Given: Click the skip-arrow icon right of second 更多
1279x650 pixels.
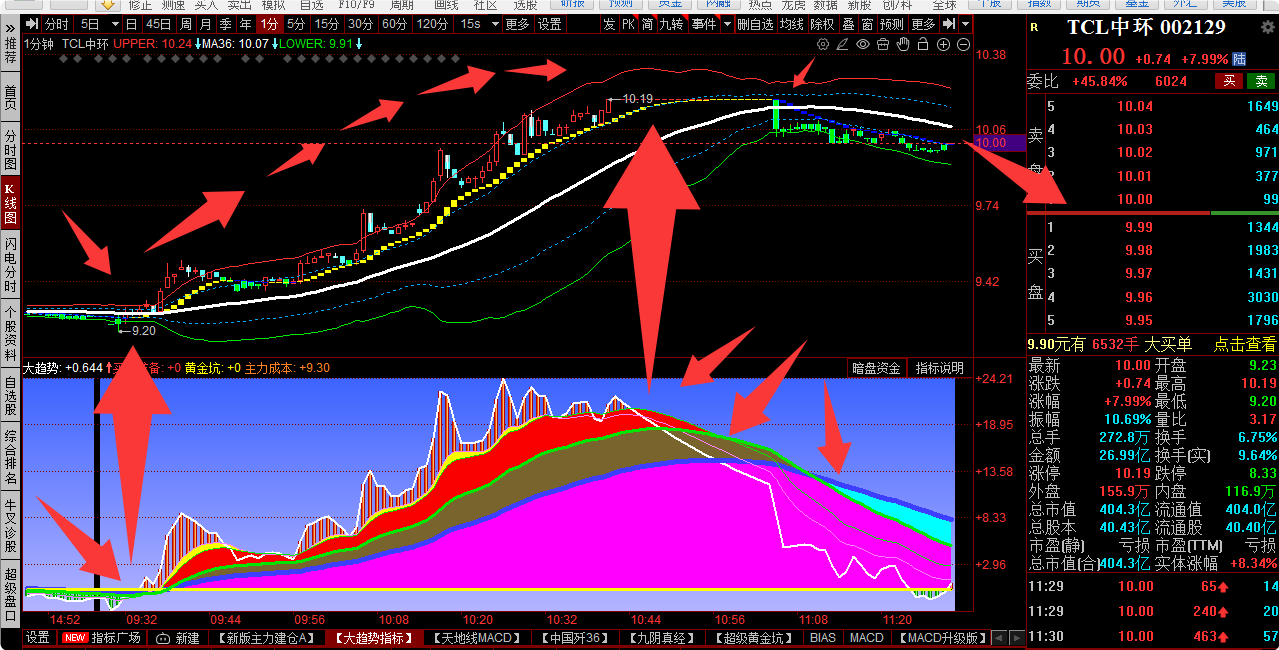Looking at the screenshot, I should [x=949, y=24].
